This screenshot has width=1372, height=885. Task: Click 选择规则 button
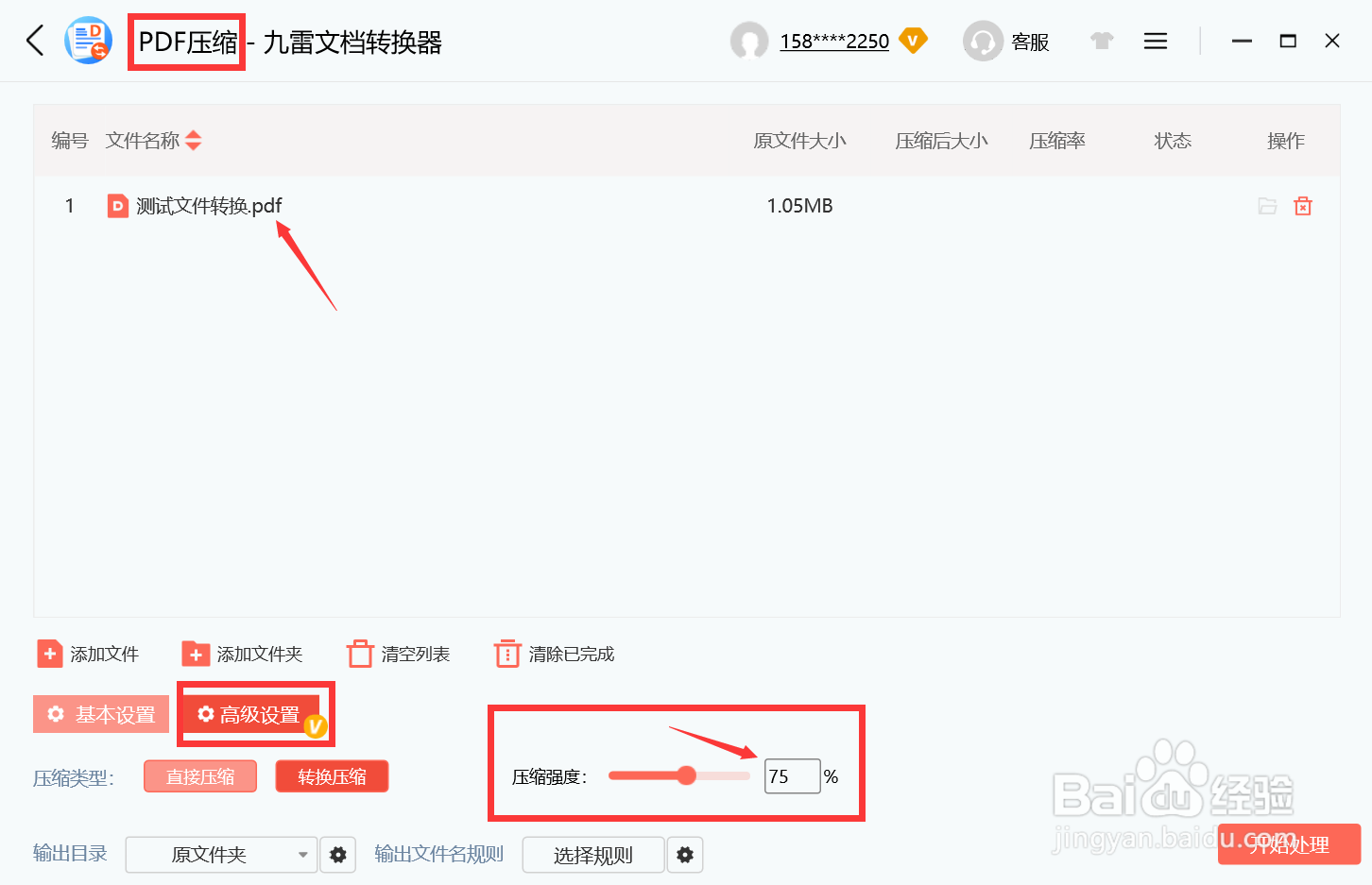593,855
